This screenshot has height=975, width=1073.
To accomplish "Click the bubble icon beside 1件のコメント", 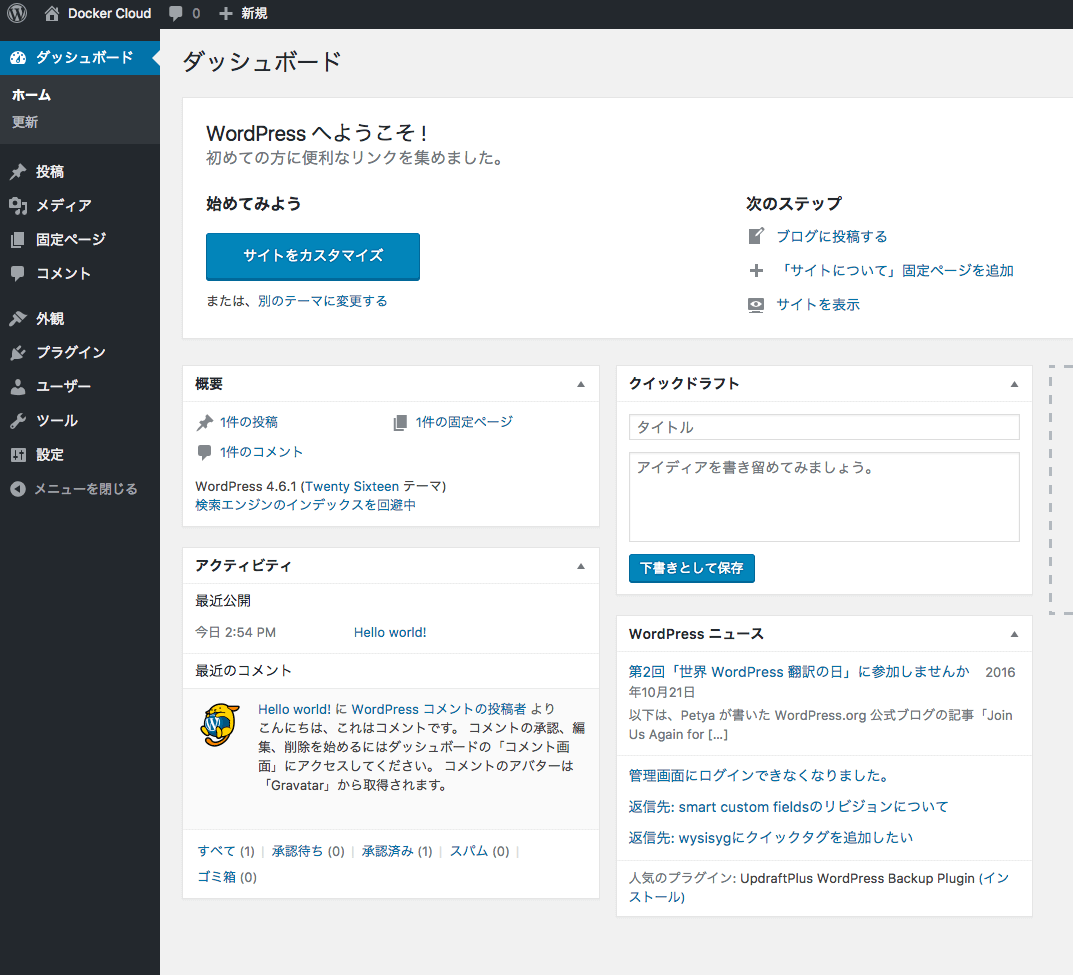I will point(204,452).
